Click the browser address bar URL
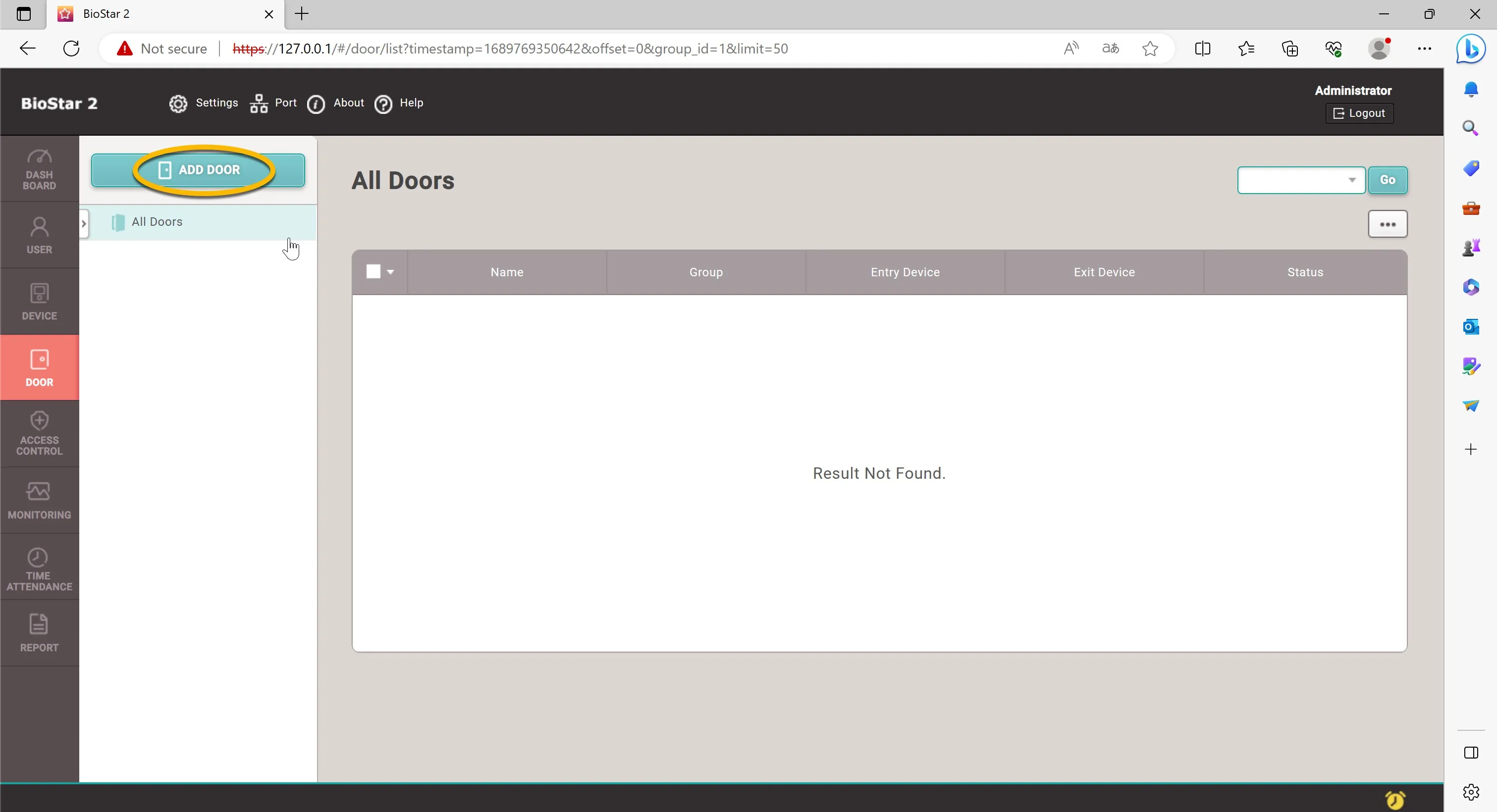This screenshot has height=812, width=1497. tap(510, 48)
